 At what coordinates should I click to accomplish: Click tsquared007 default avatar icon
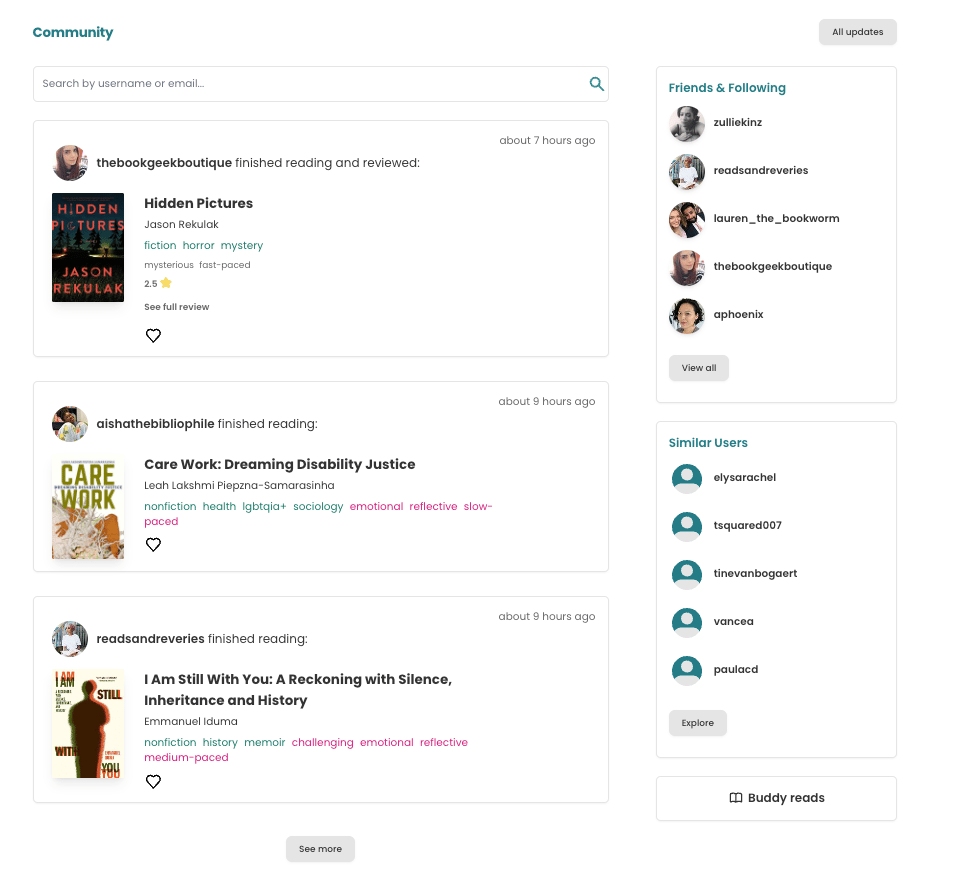(x=687, y=526)
